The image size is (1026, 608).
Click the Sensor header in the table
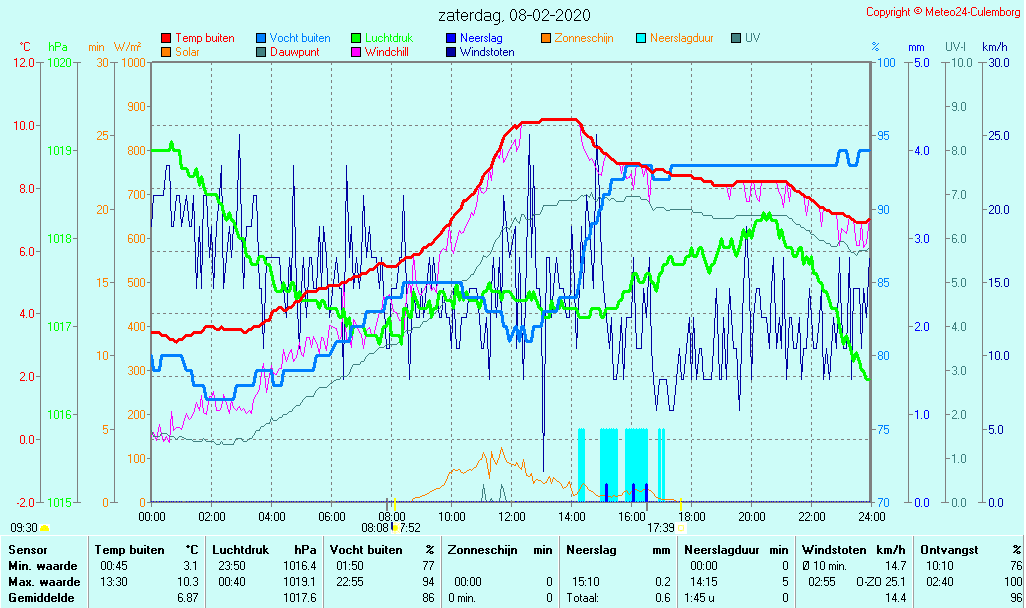coord(26,550)
